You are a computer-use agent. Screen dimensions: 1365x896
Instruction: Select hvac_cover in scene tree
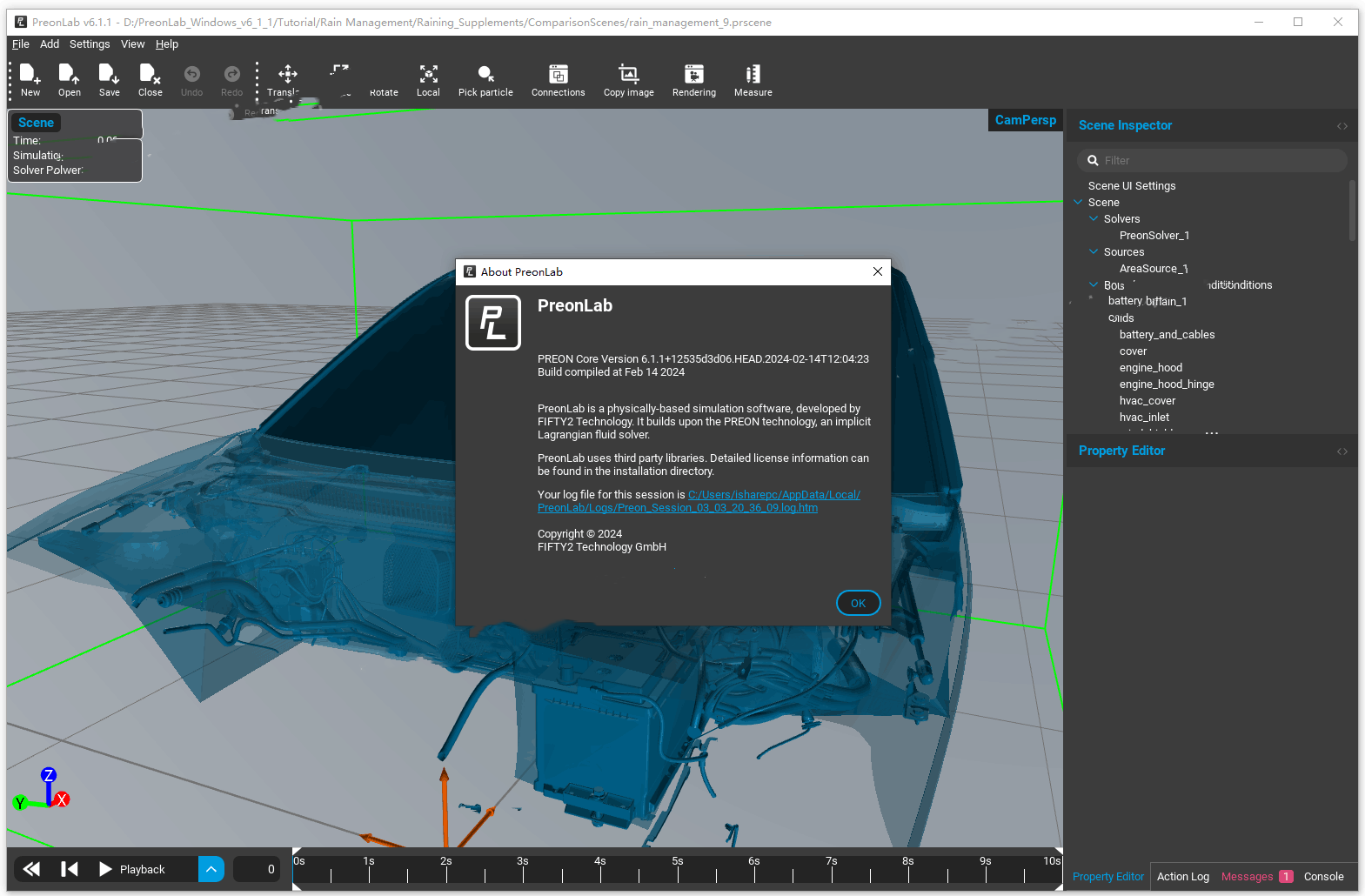1148,401
